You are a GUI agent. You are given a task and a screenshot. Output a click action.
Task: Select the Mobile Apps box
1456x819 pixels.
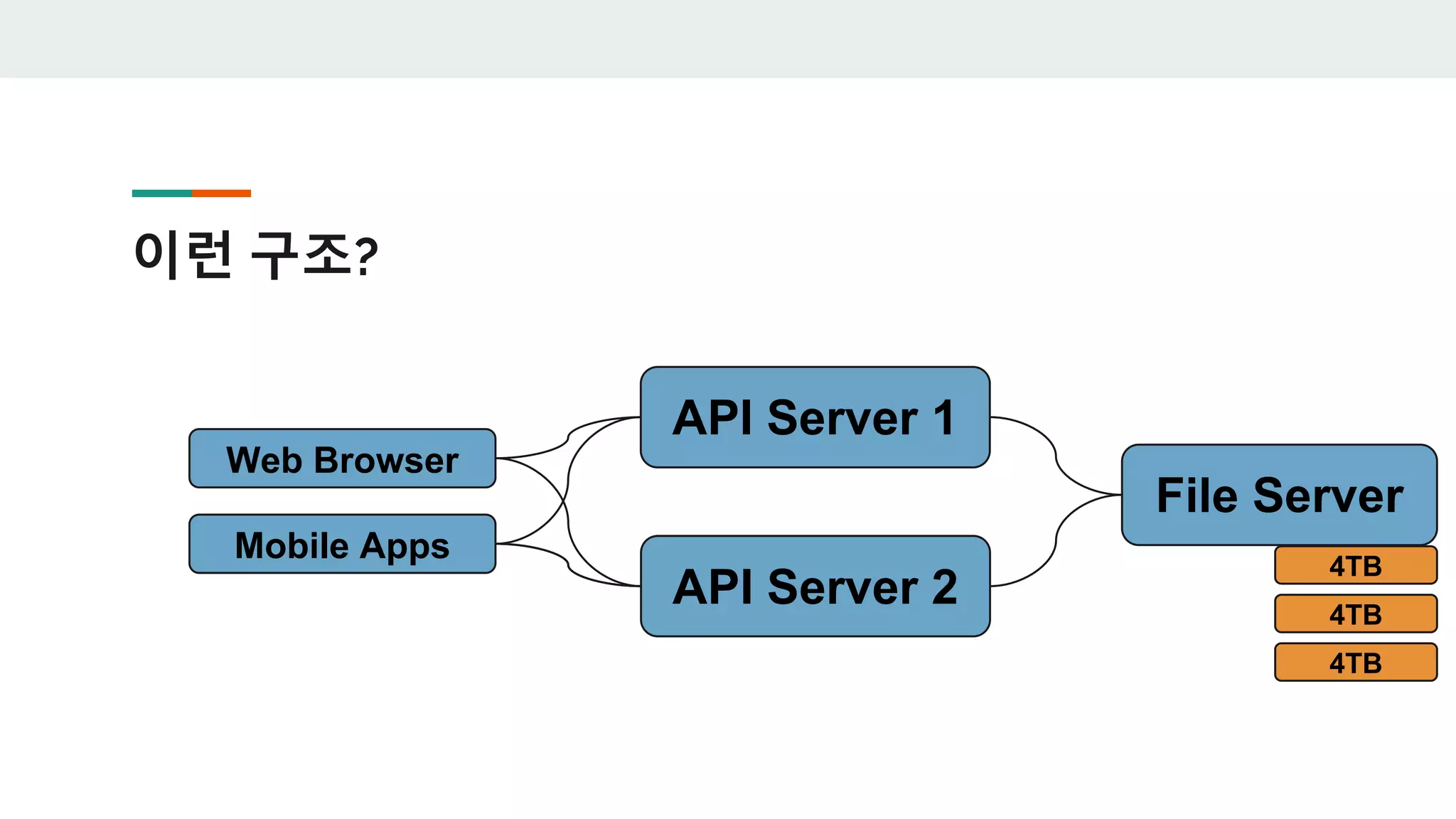tap(342, 545)
